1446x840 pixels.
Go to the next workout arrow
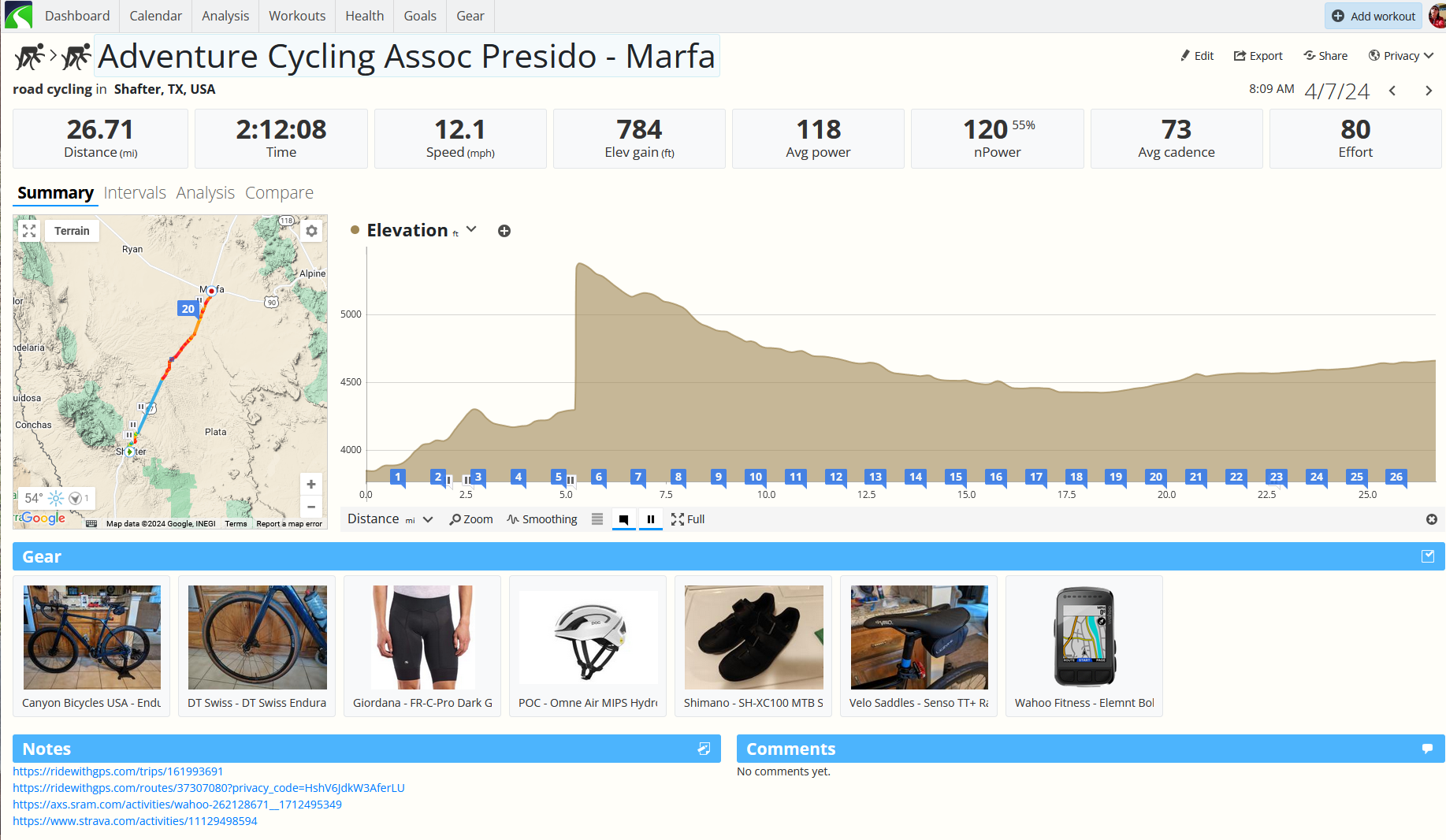tap(1429, 91)
